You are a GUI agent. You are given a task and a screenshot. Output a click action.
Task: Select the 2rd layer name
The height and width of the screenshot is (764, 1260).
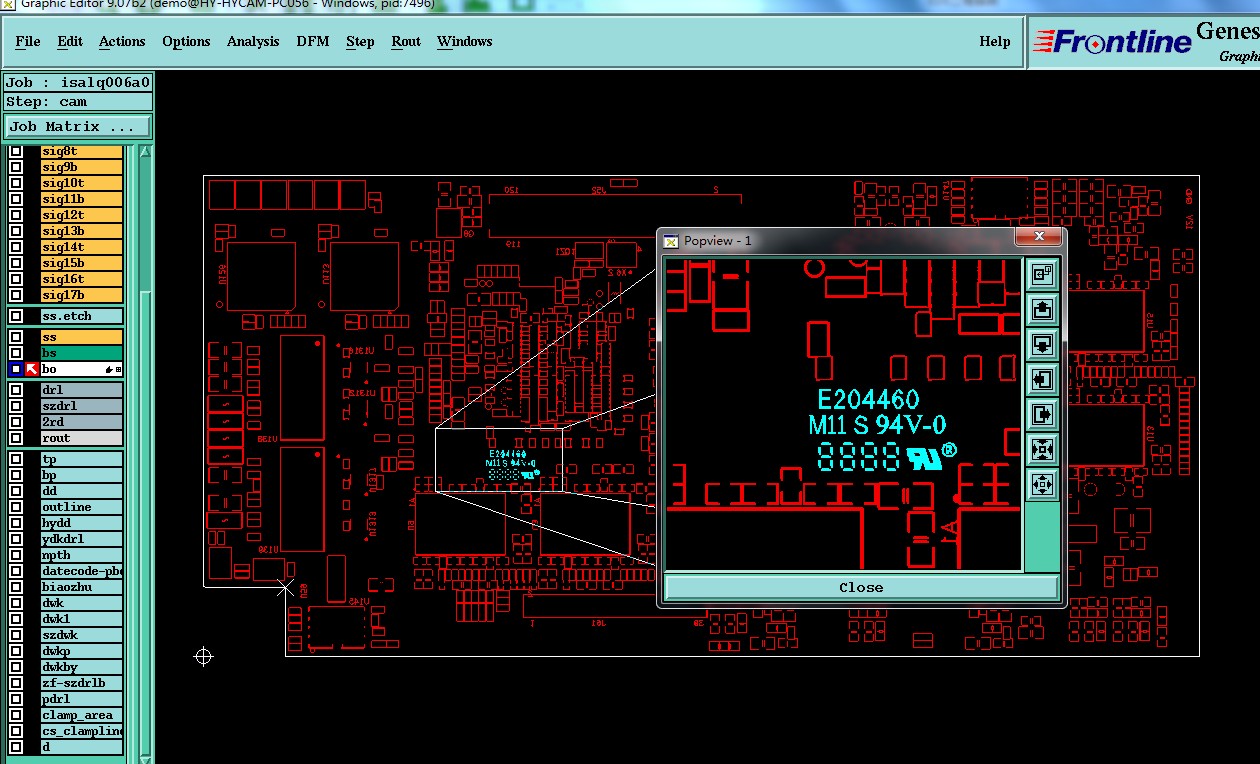click(x=81, y=422)
